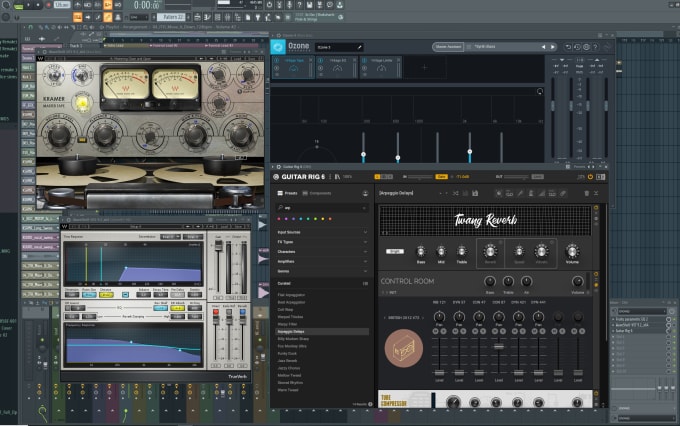Image resolution: width=680 pixels, height=426 pixels.
Task: Toggle power on the Vintage Tape module
Action: [277, 61]
